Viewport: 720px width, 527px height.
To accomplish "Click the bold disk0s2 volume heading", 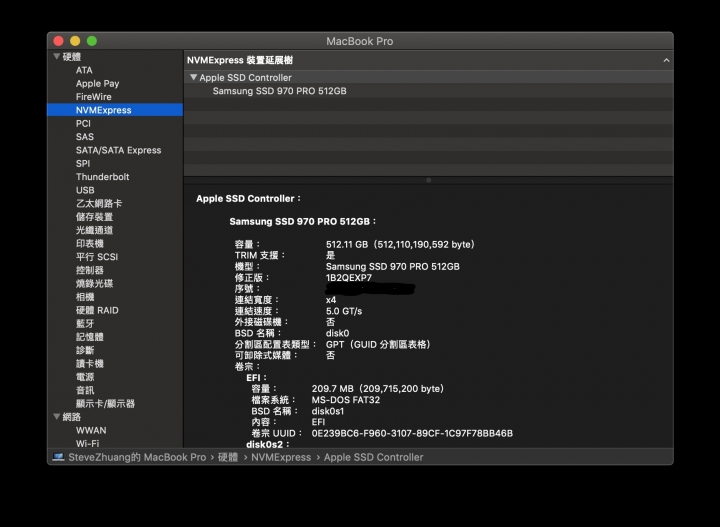I will (268, 444).
